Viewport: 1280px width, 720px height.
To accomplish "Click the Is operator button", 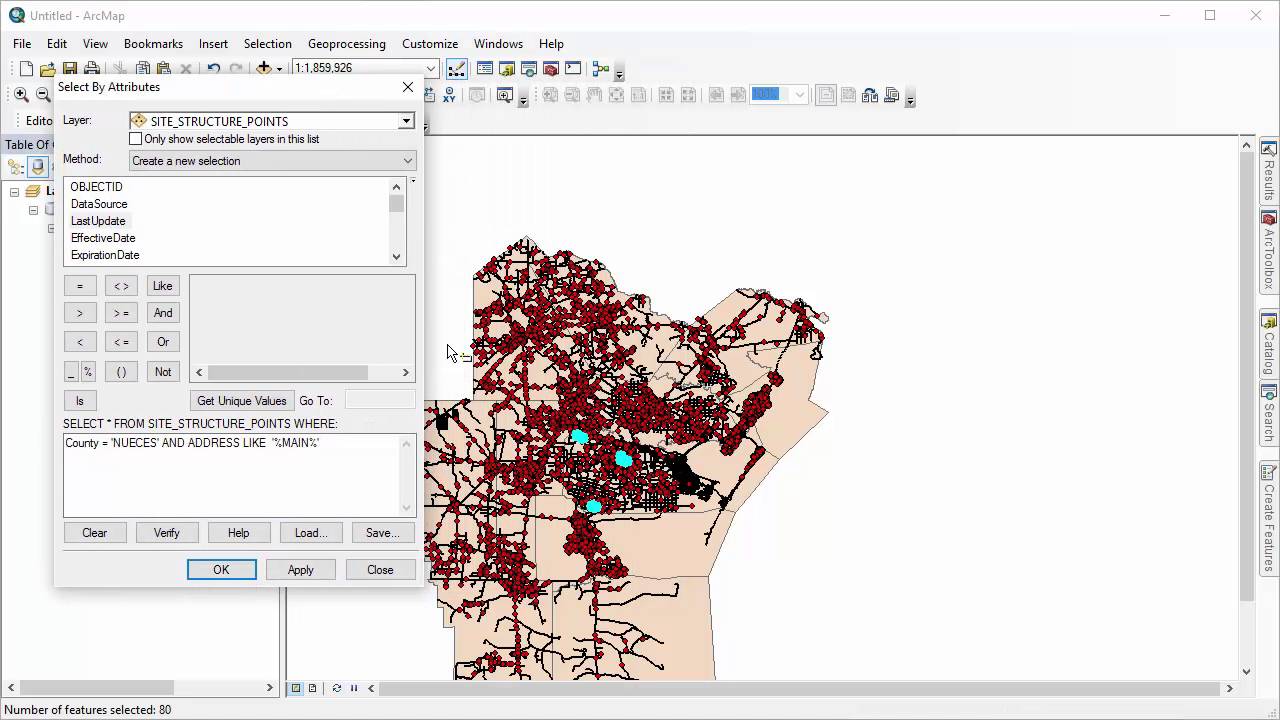I will click(80, 401).
